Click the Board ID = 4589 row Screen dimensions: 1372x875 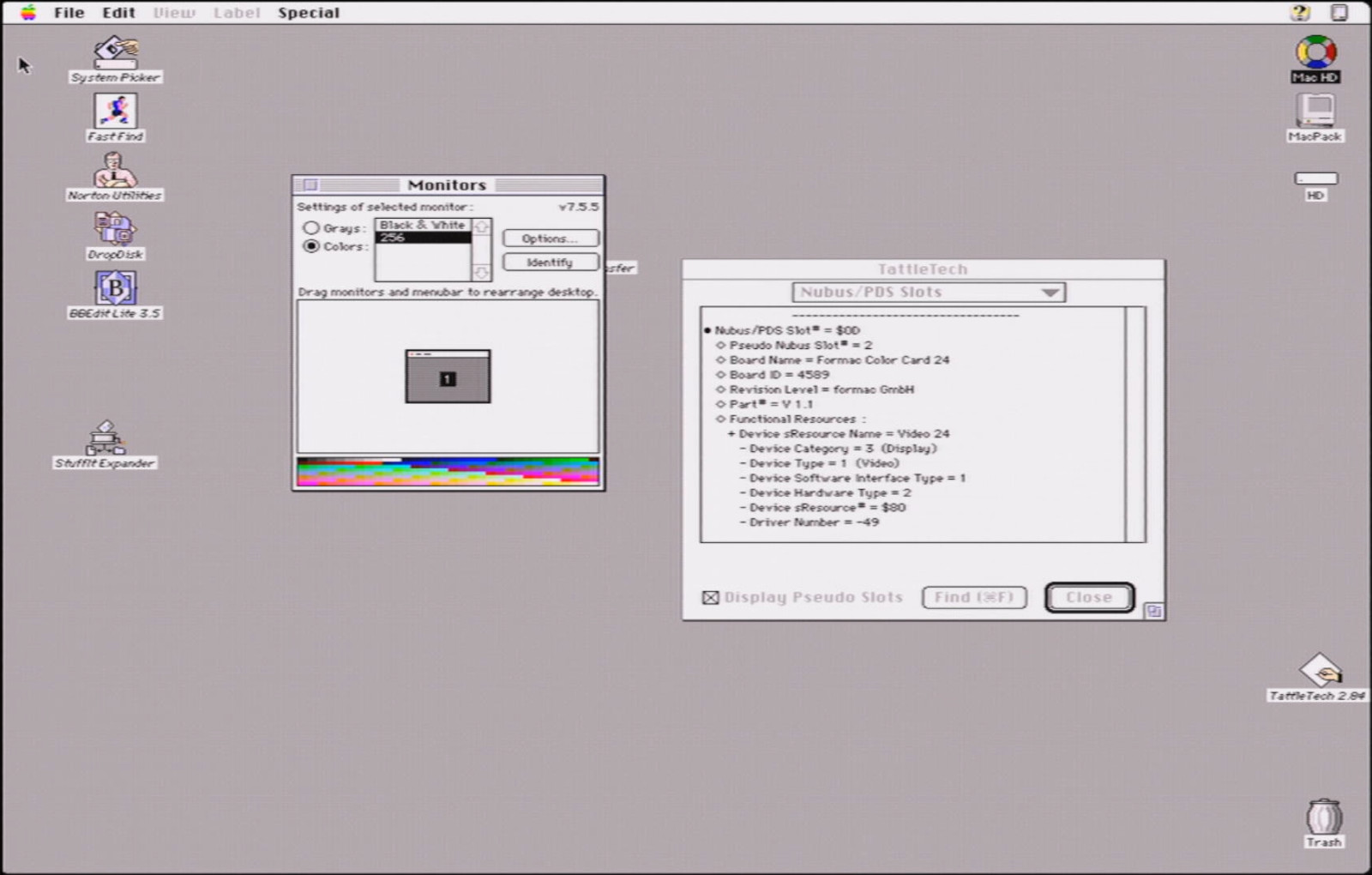click(x=773, y=375)
